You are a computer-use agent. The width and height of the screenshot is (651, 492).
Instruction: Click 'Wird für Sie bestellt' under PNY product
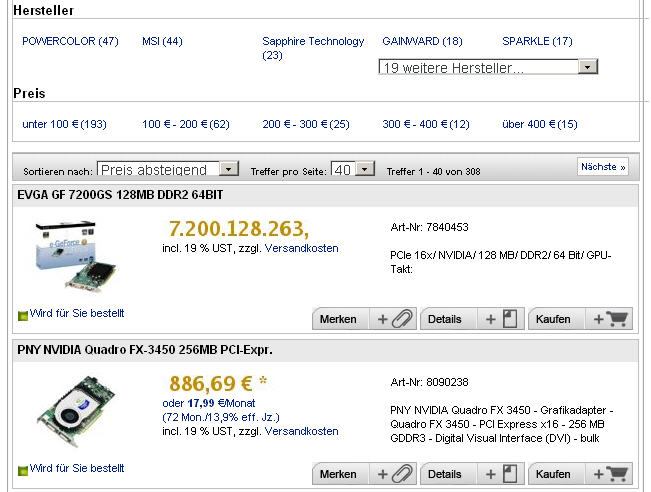pos(77,468)
